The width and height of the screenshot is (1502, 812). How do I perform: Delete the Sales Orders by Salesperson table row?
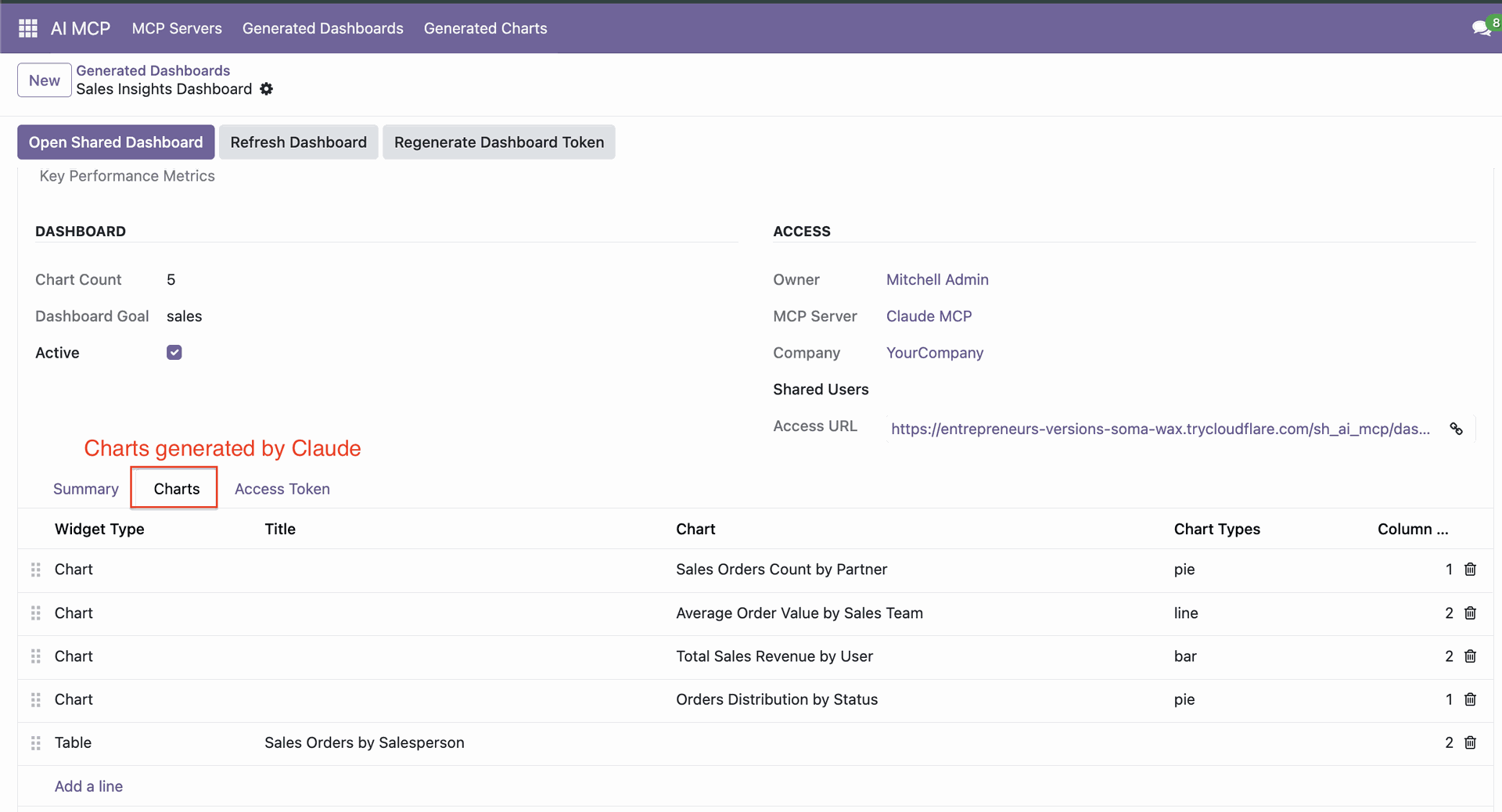click(x=1470, y=742)
